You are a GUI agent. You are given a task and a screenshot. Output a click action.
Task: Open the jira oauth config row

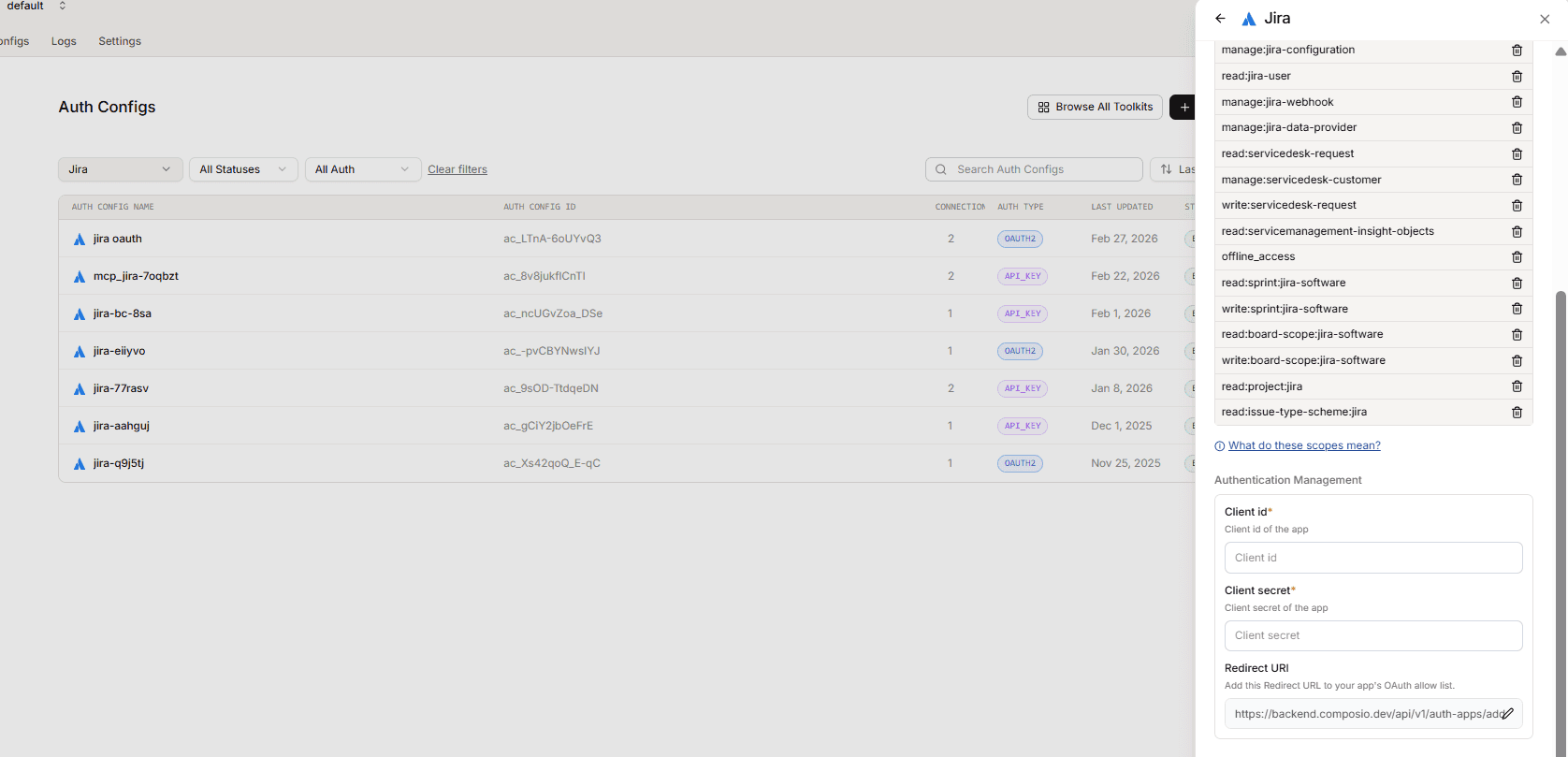point(626,239)
